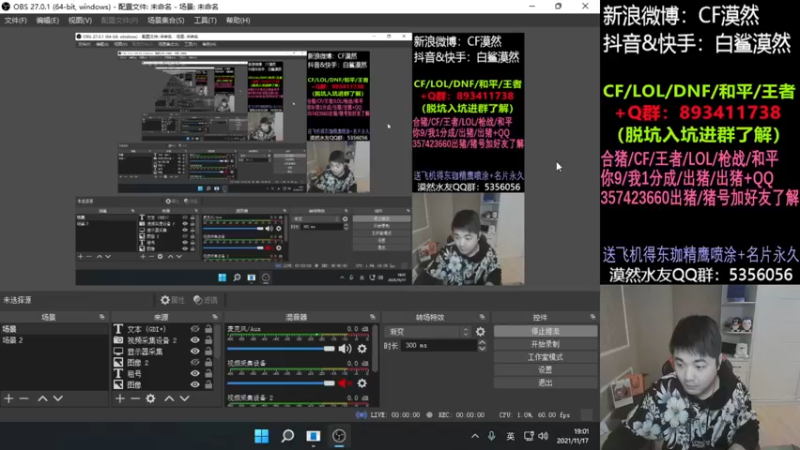
Task: Add a new scene with plus icon
Action: (8, 398)
